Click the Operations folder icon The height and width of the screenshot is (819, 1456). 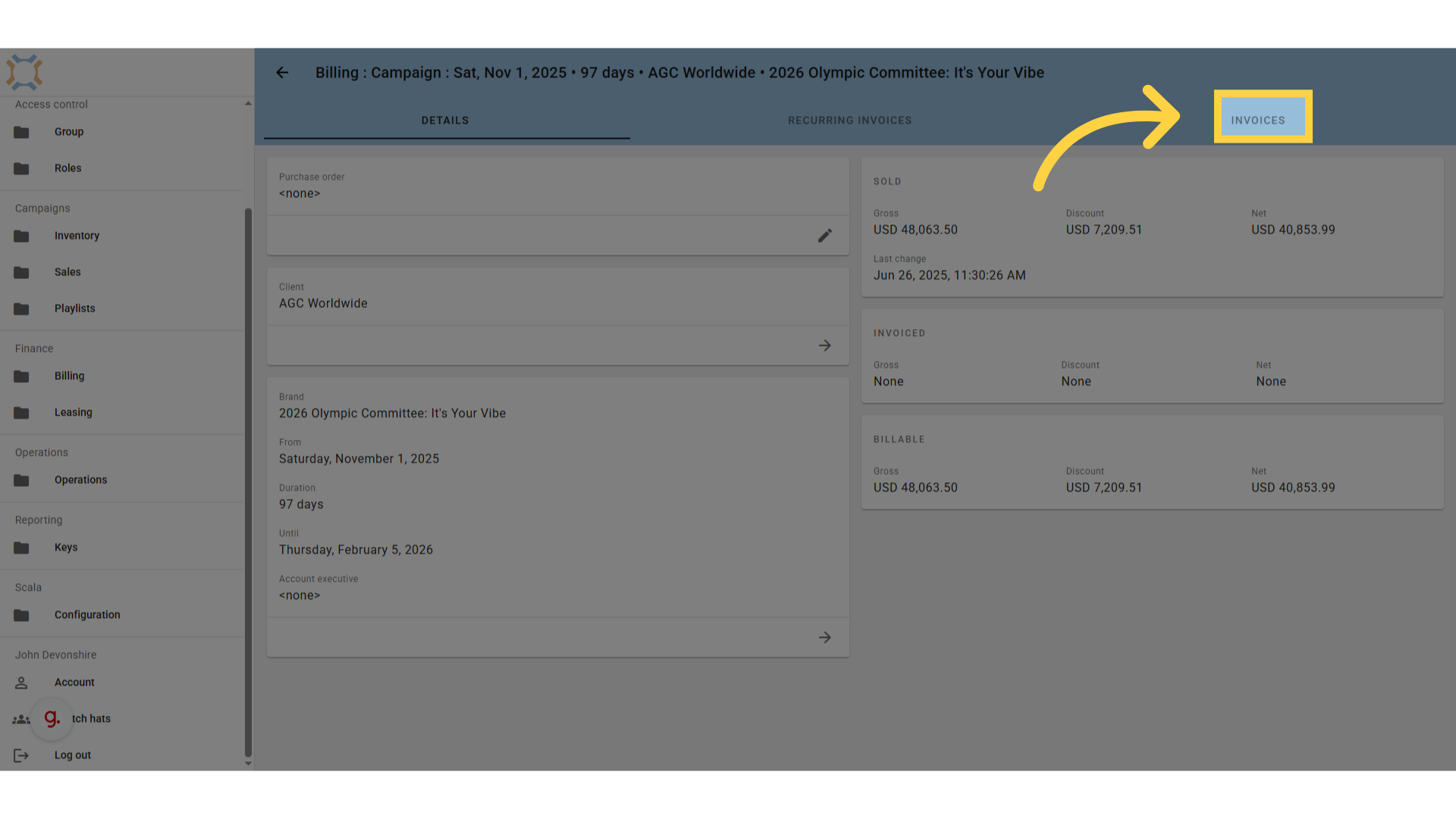point(21,480)
